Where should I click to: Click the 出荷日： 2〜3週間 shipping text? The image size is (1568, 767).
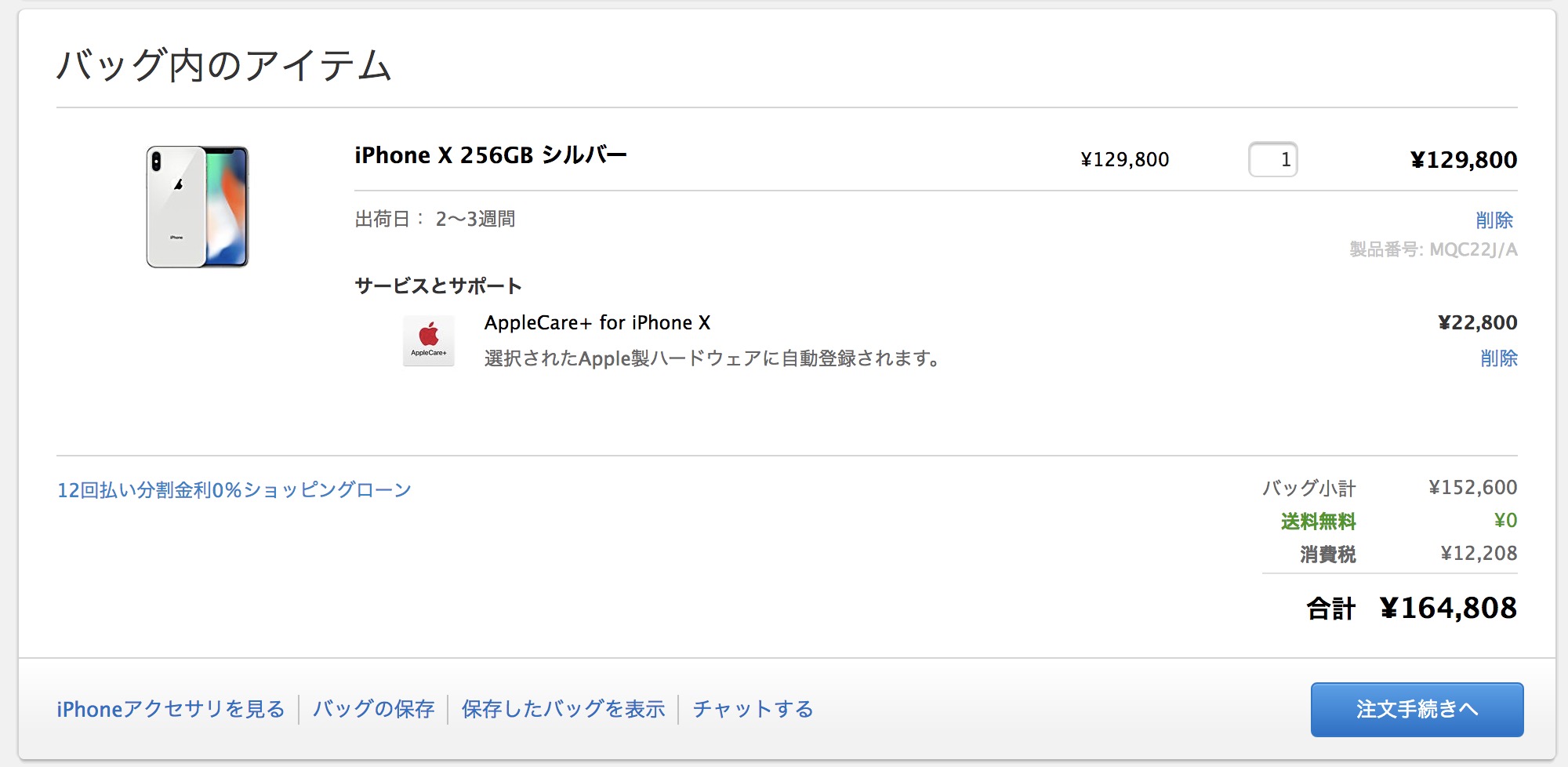[x=435, y=219]
